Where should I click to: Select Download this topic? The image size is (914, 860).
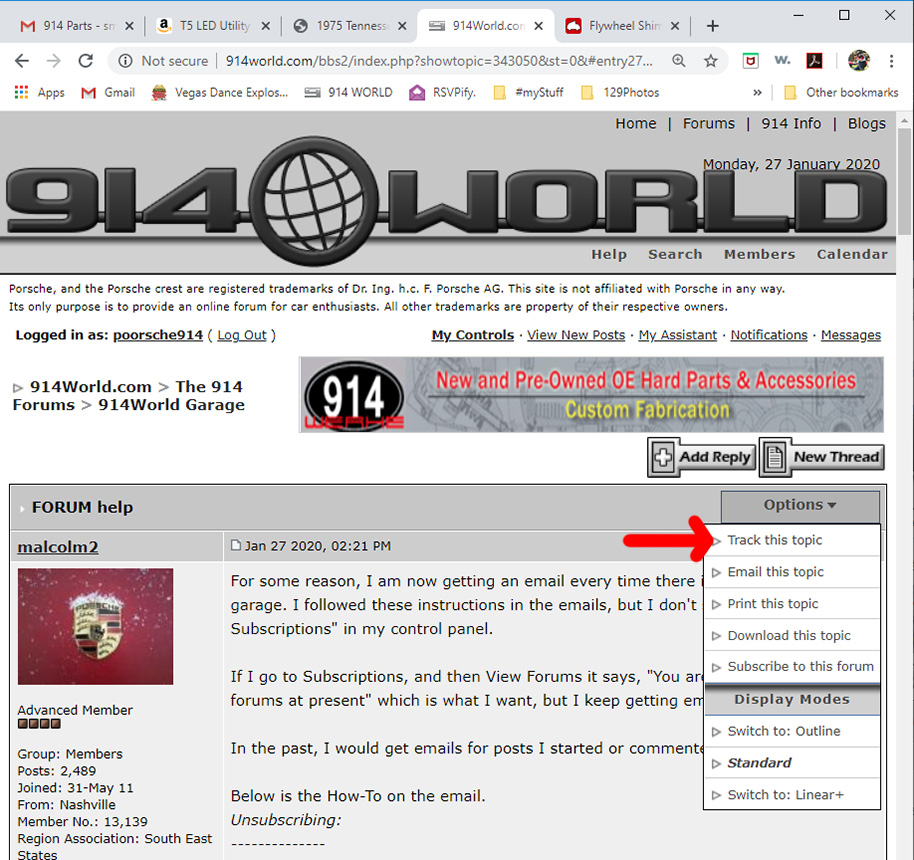792,636
